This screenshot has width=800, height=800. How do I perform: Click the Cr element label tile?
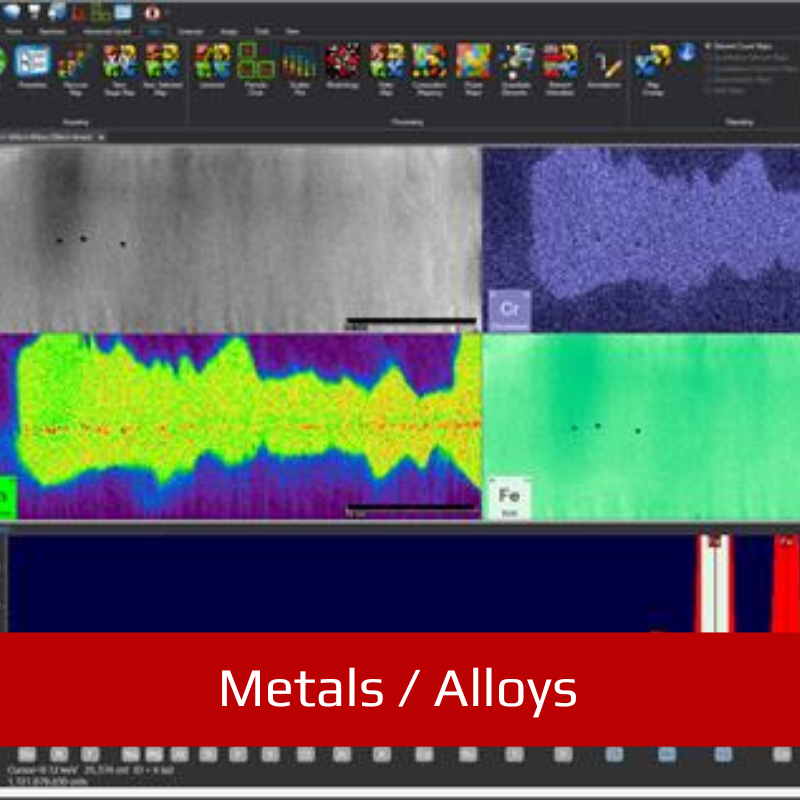point(510,311)
